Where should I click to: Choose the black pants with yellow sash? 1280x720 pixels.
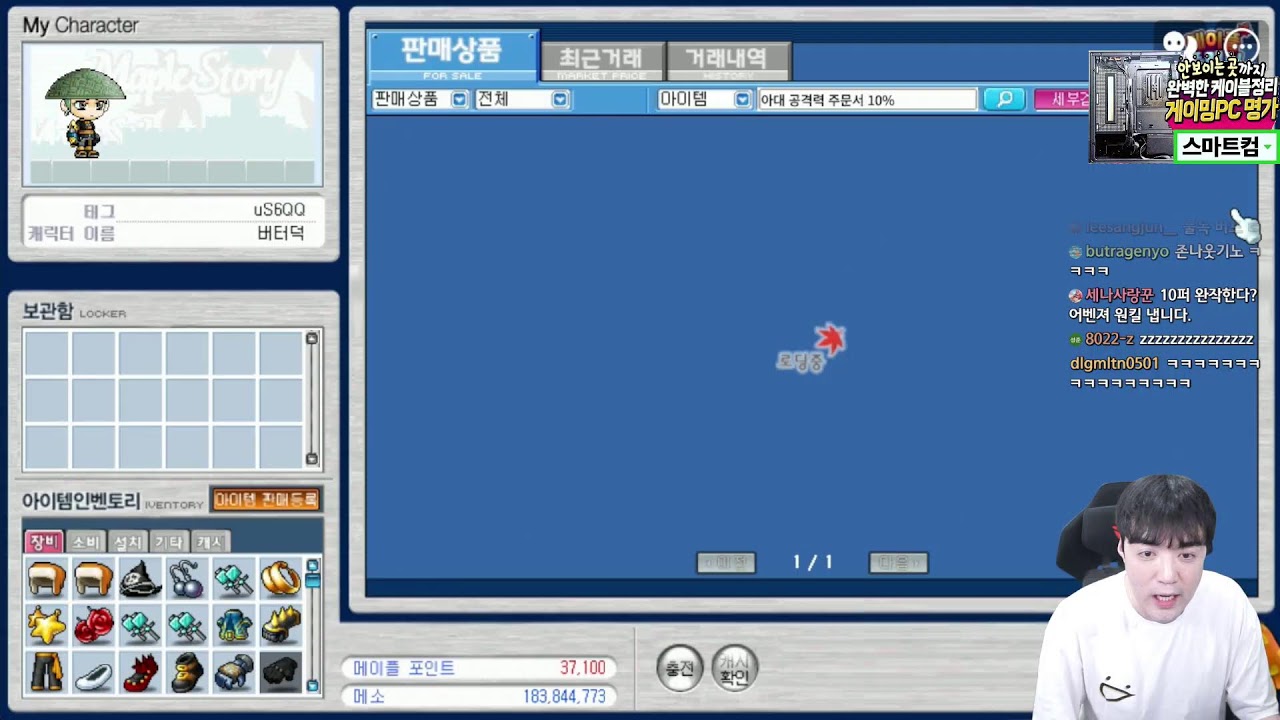46,672
